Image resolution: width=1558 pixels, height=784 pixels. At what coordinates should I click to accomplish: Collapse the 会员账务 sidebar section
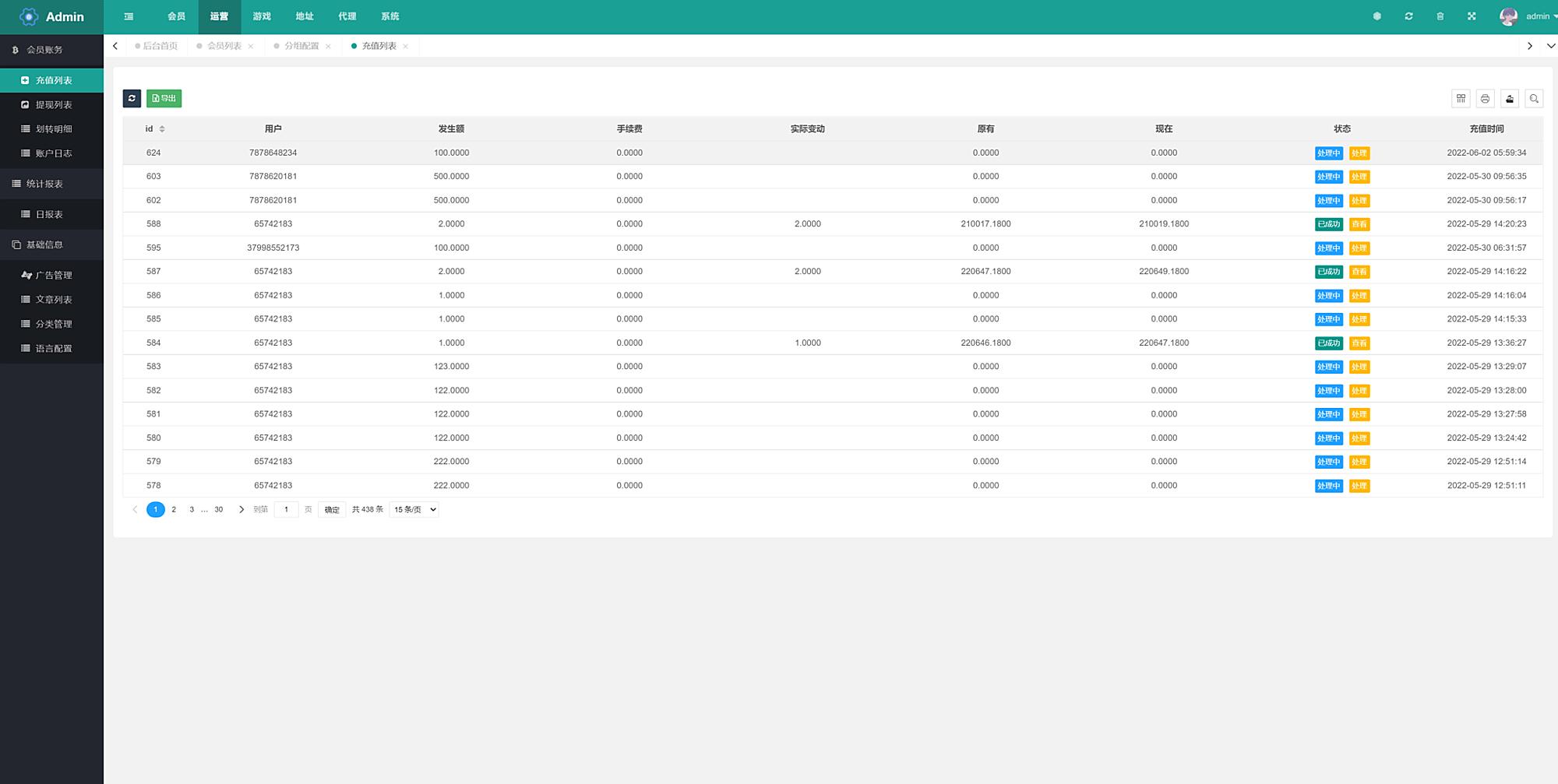coord(51,50)
